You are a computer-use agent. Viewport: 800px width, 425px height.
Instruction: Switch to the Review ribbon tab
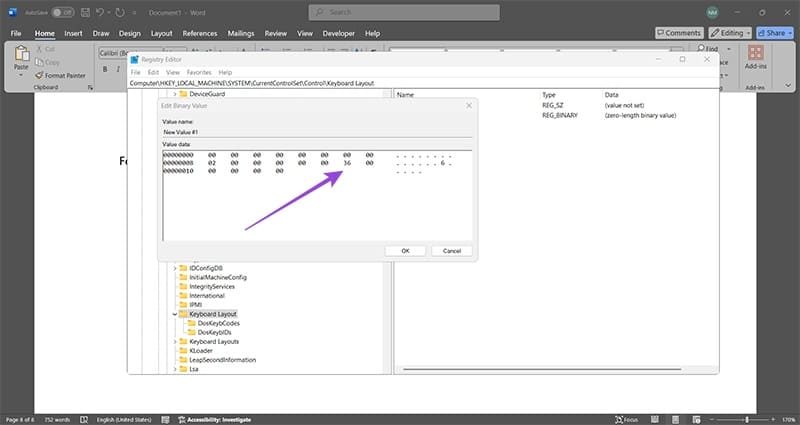point(276,33)
